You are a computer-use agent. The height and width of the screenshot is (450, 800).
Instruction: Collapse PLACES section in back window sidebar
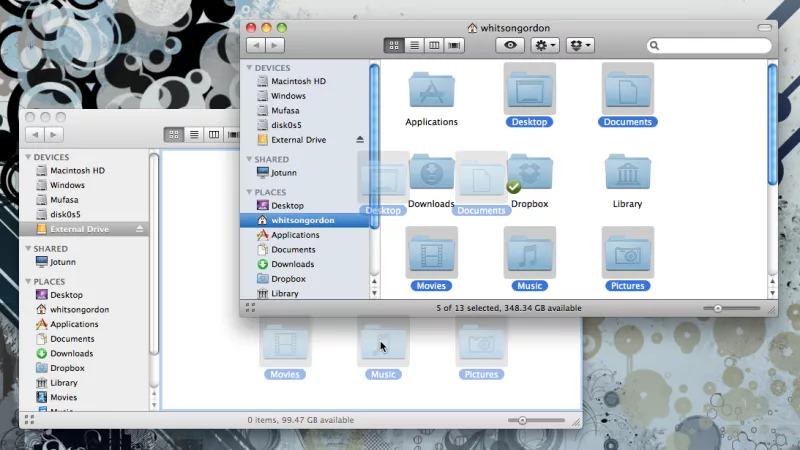point(28,281)
